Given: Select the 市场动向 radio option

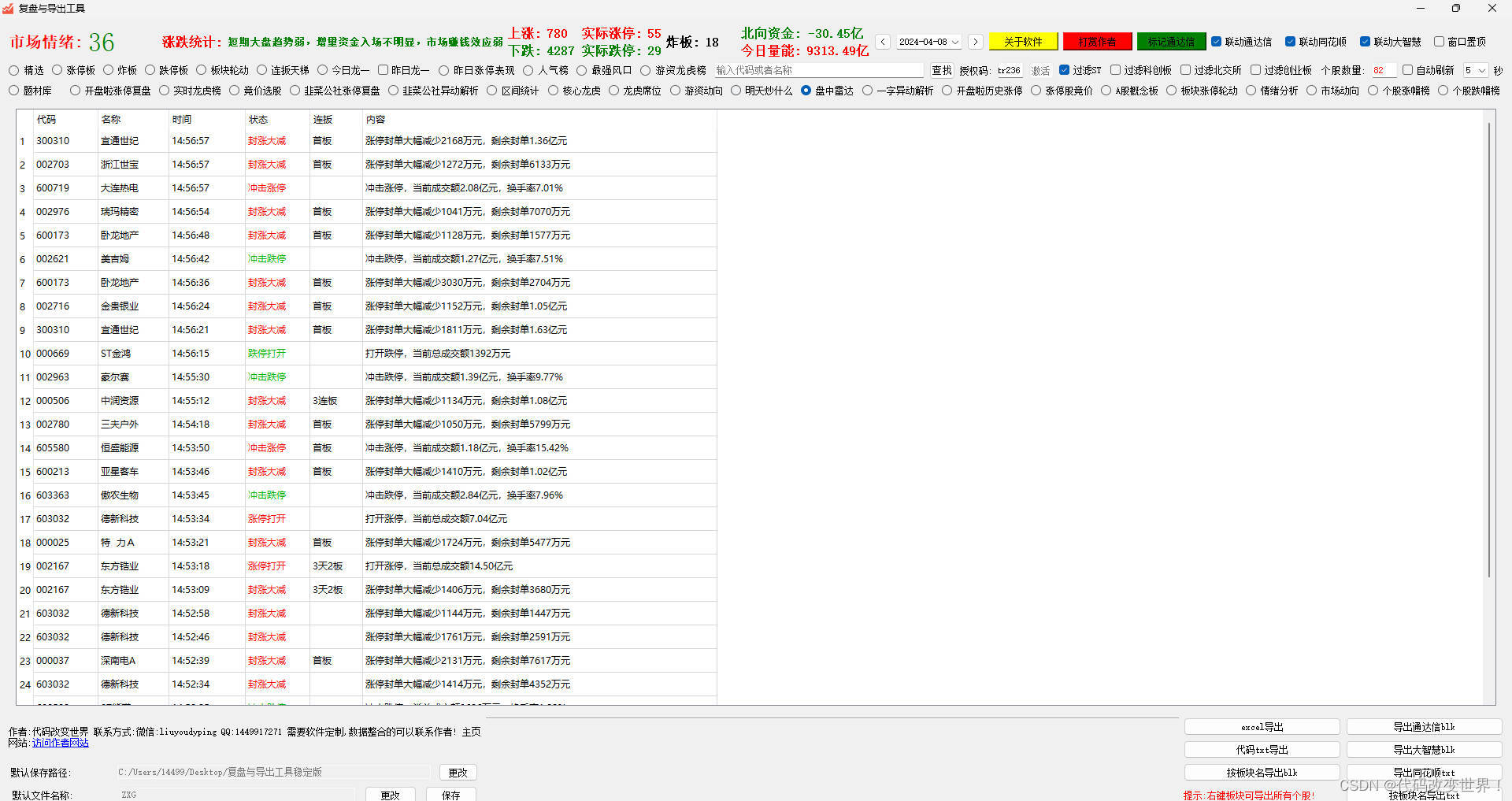Looking at the screenshot, I should [1311, 91].
